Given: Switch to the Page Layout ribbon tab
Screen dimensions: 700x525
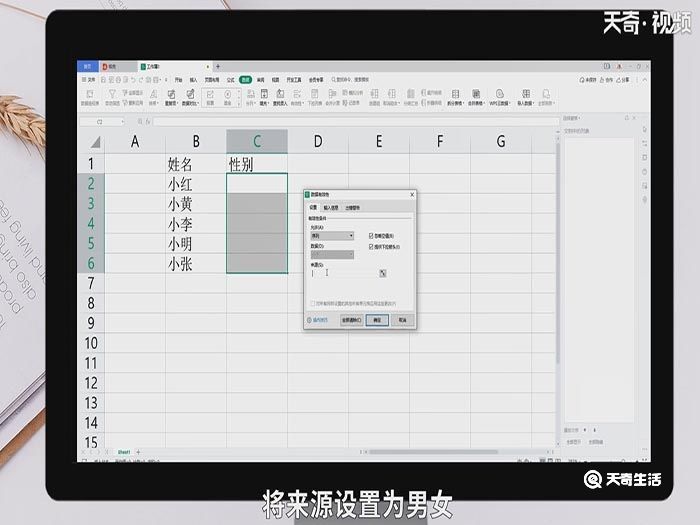Looking at the screenshot, I should pyautogui.click(x=212, y=79).
